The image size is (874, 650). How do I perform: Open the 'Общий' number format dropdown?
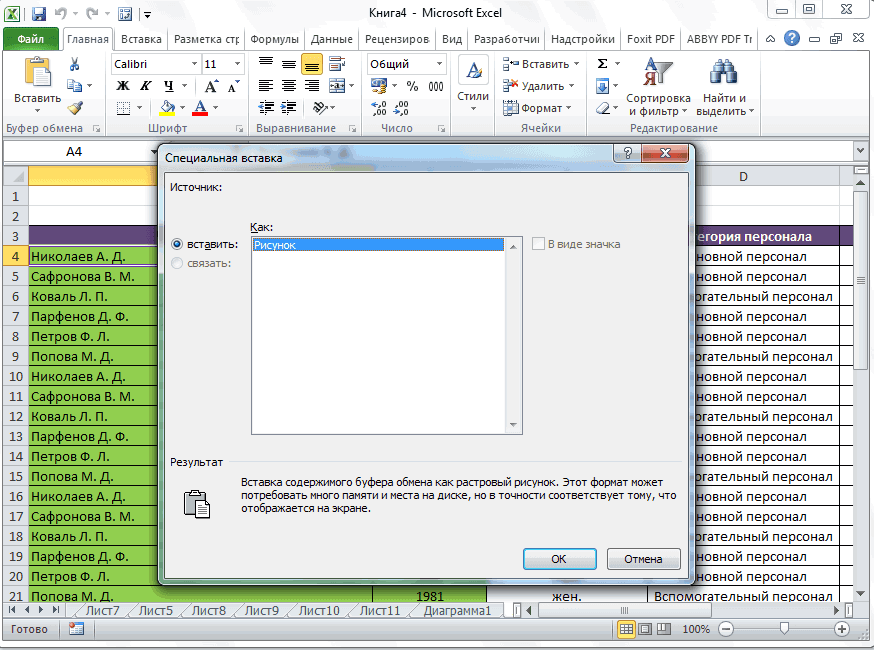[439, 64]
